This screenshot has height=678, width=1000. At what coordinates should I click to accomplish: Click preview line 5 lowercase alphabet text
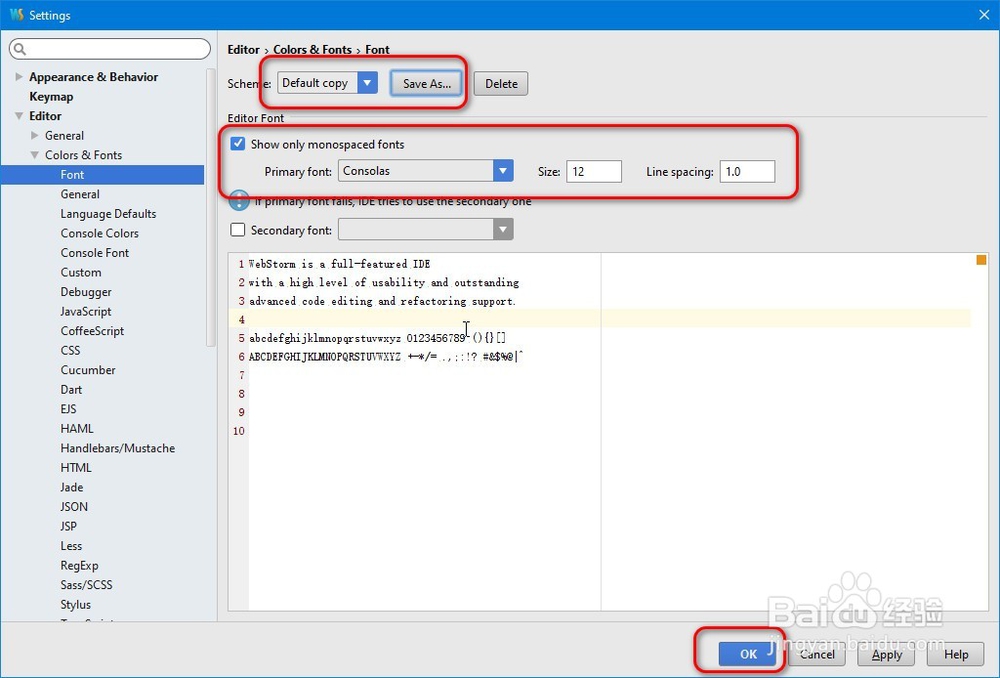coord(325,337)
